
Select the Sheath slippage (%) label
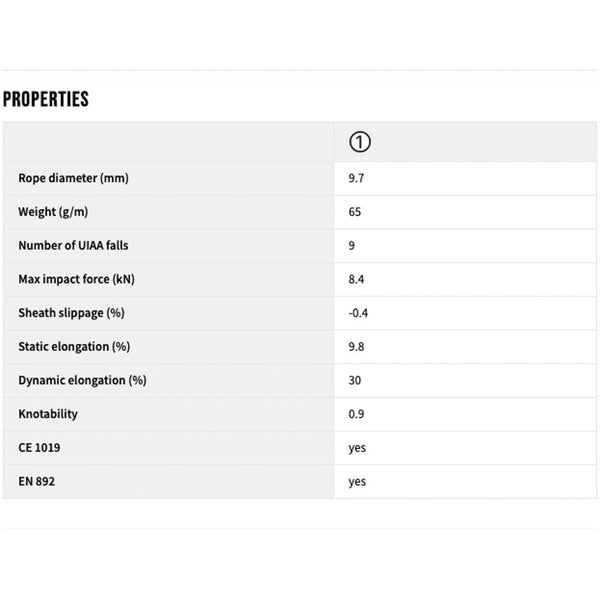point(71,313)
